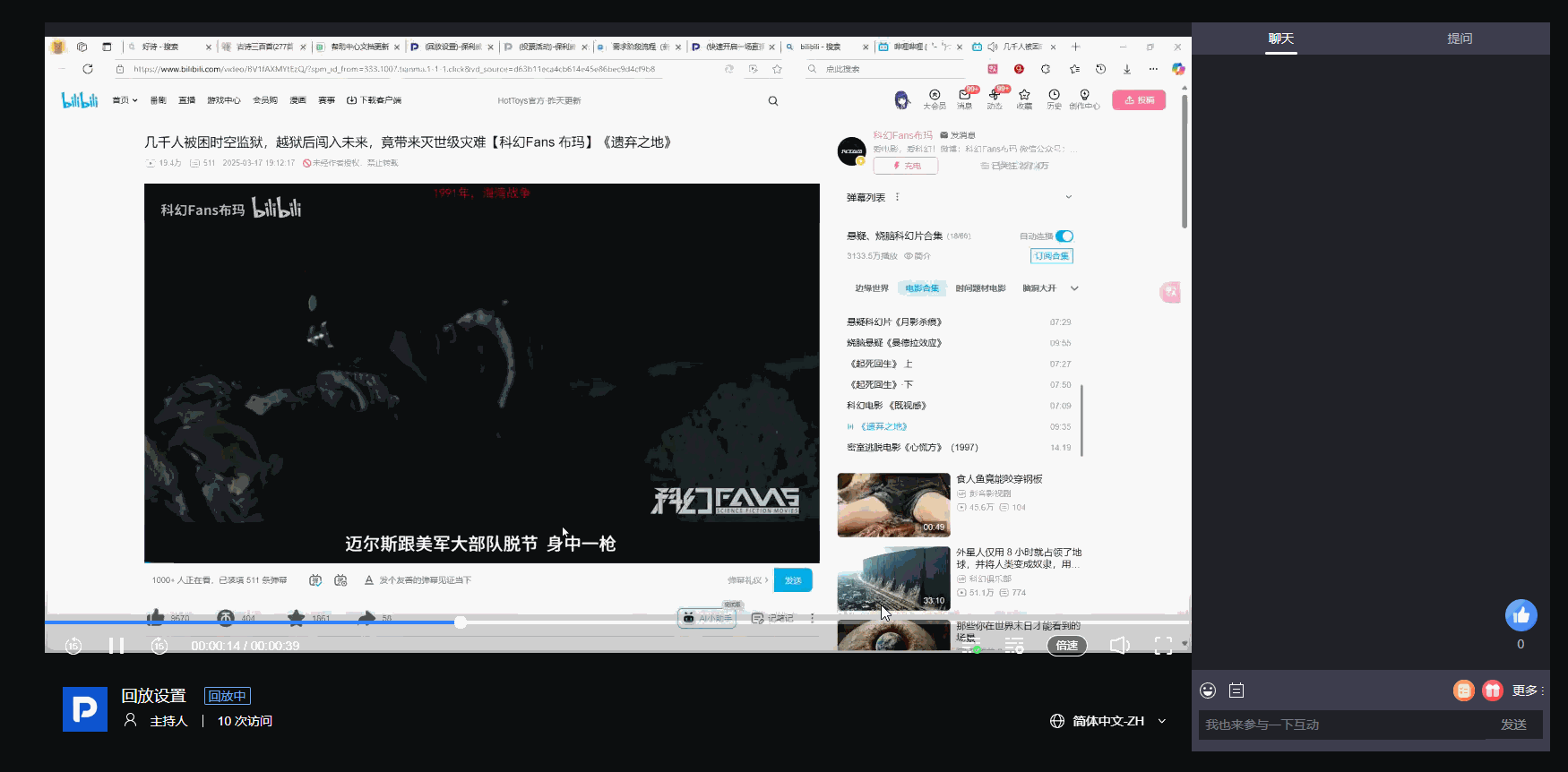Open 消息 messages icon

tap(965, 99)
